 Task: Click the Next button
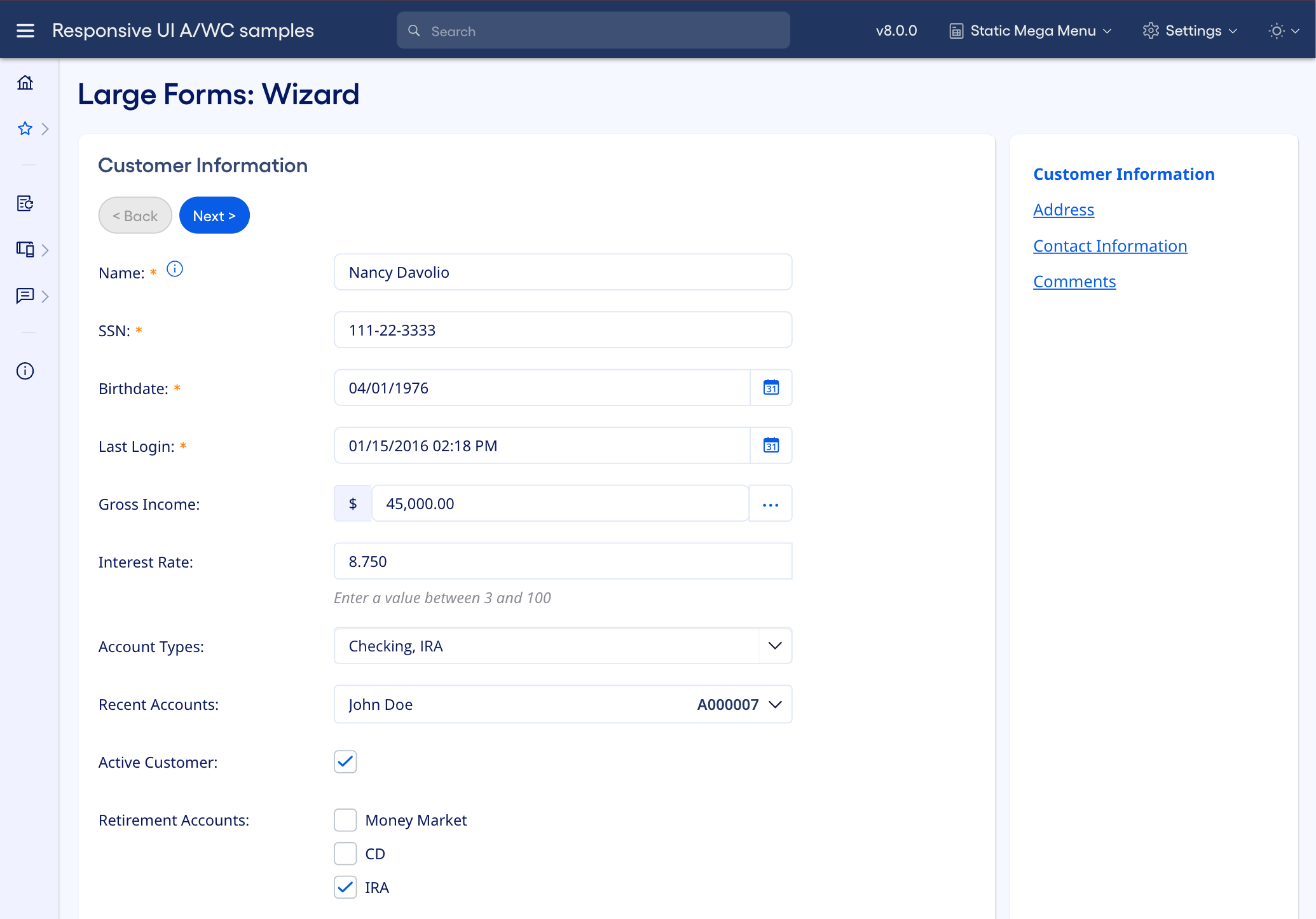pyautogui.click(x=214, y=215)
